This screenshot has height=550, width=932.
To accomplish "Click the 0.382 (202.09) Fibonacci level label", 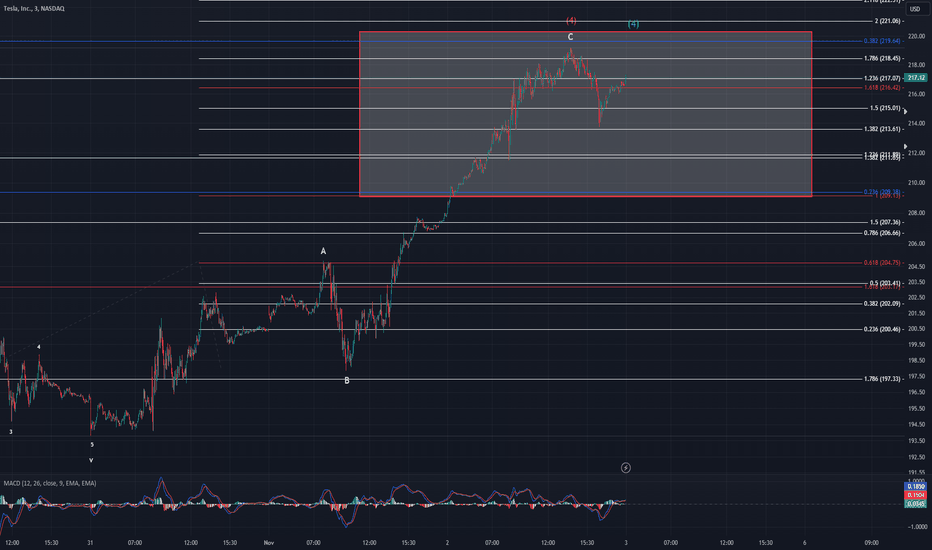I will coord(883,303).
